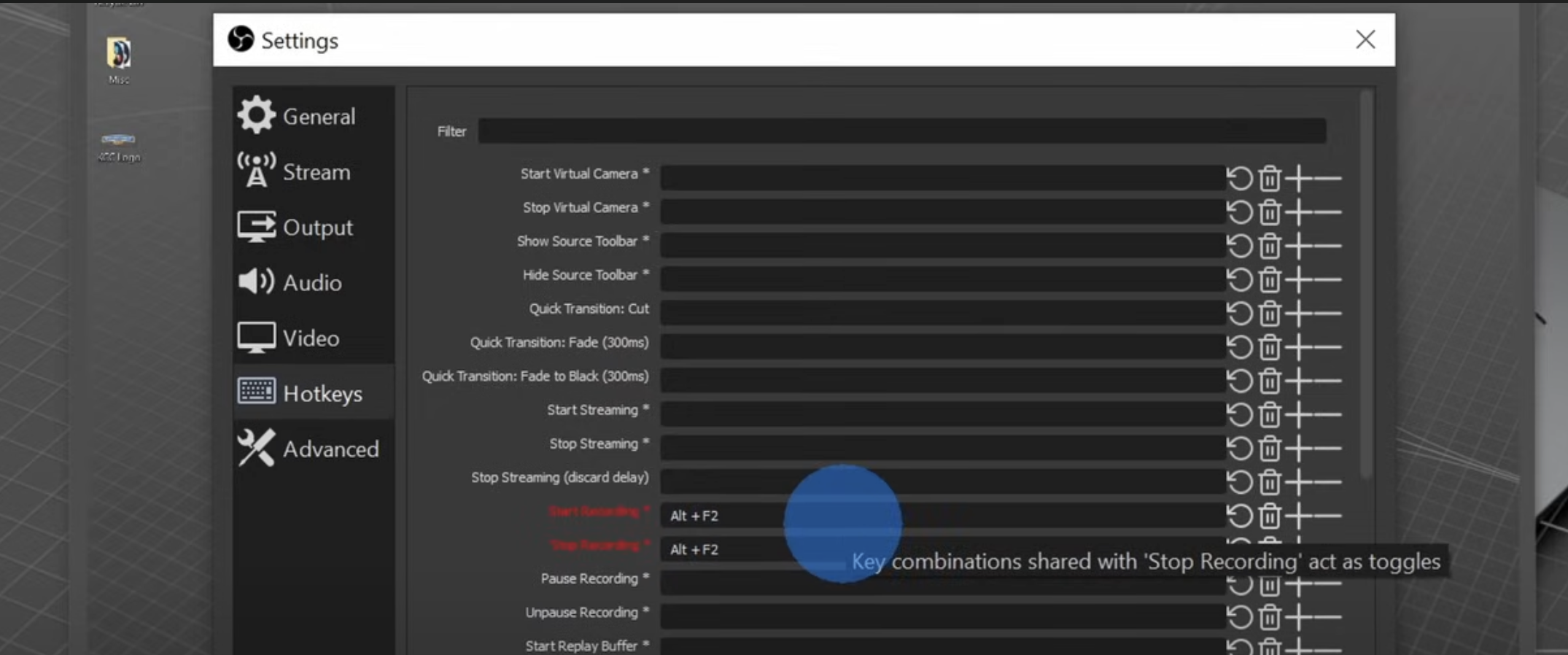This screenshot has width=1568, height=655.
Task: Clear the Stop Virtual Camera hotkey
Action: (x=1270, y=212)
